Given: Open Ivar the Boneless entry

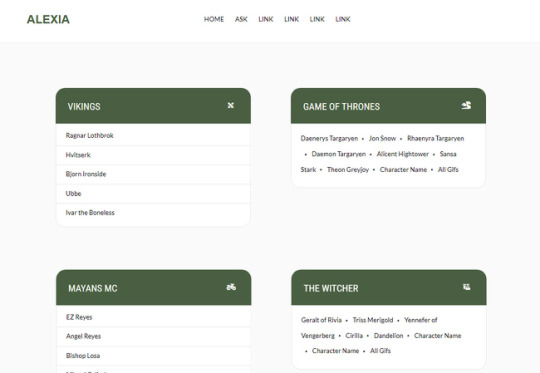Looking at the screenshot, I should pyautogui.click(x=153, y=213).
